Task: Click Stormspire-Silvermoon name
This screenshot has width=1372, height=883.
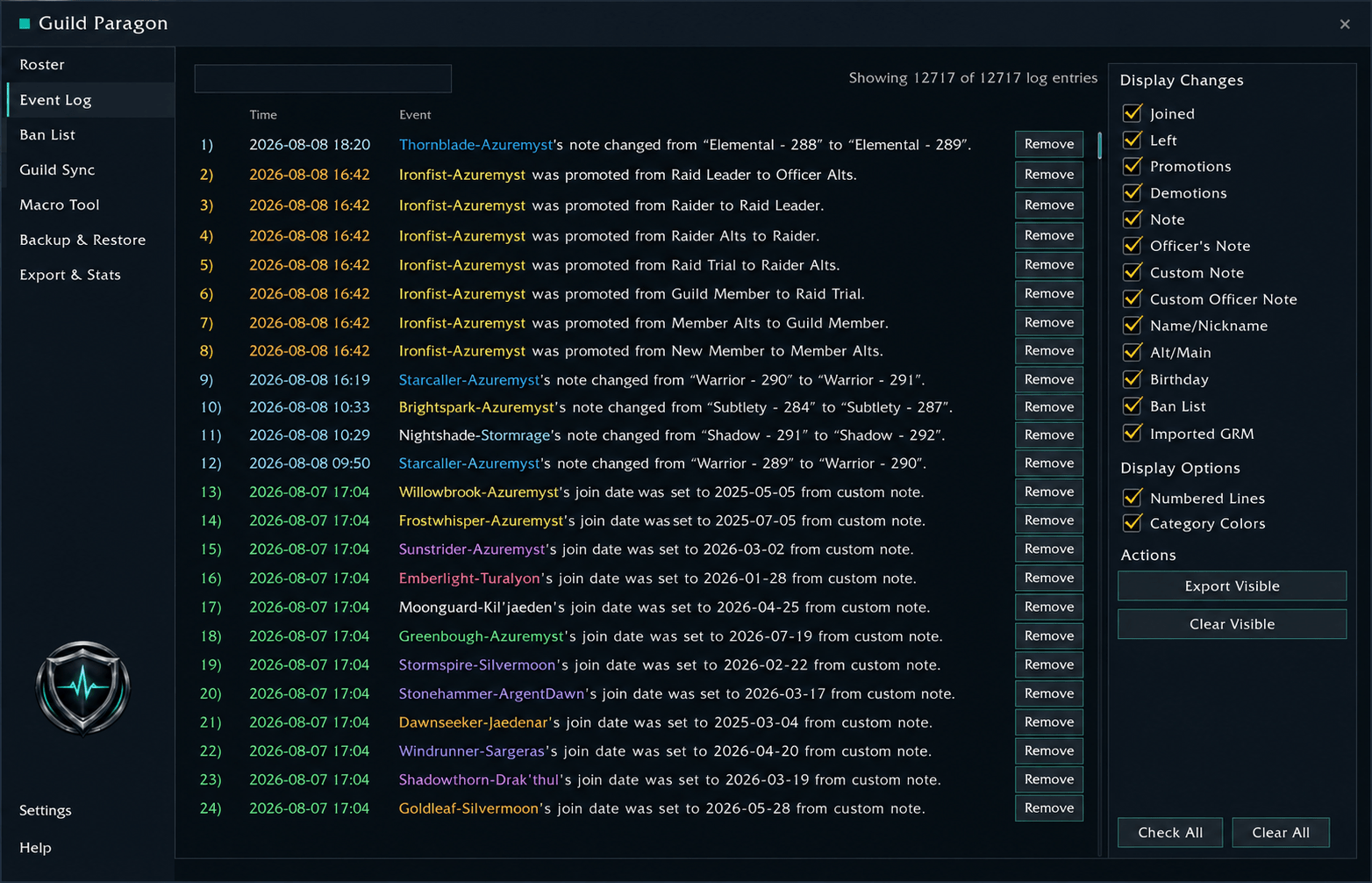Action: 477,665
